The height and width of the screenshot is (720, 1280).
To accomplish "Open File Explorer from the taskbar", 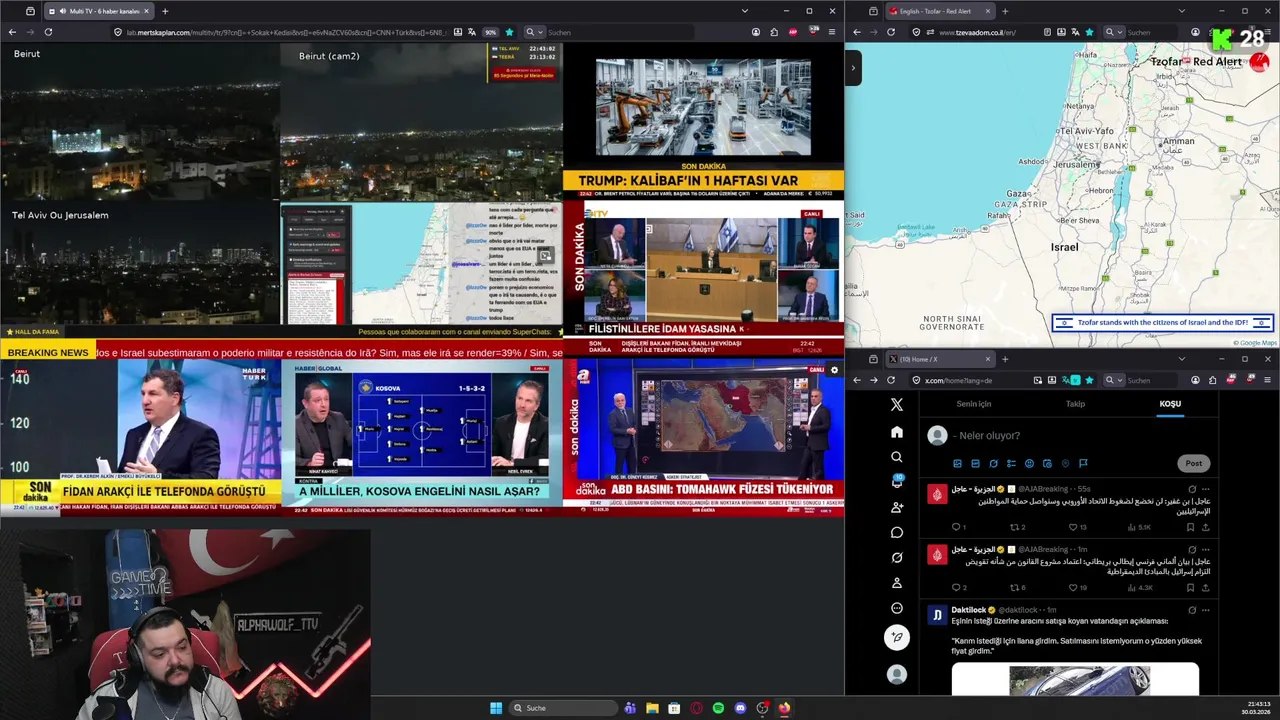I will click(652, 708).
